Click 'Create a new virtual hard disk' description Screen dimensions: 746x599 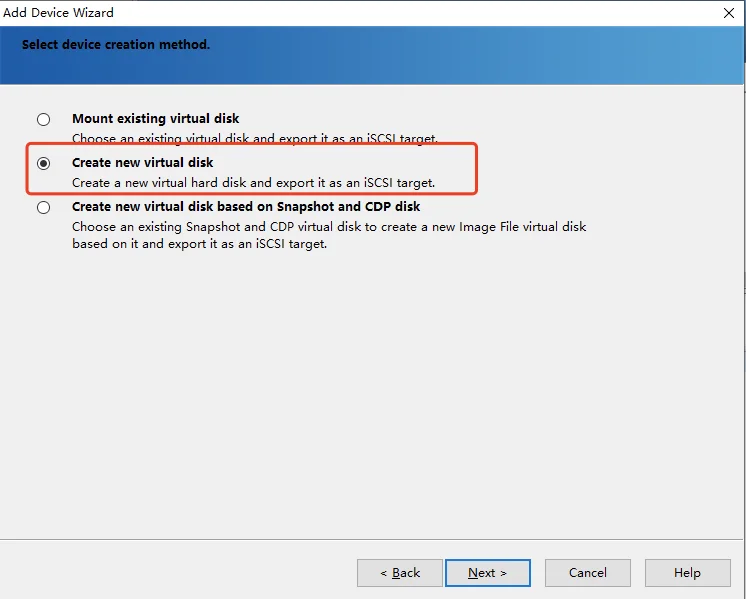pyautogui.click(x=158, y=183)
